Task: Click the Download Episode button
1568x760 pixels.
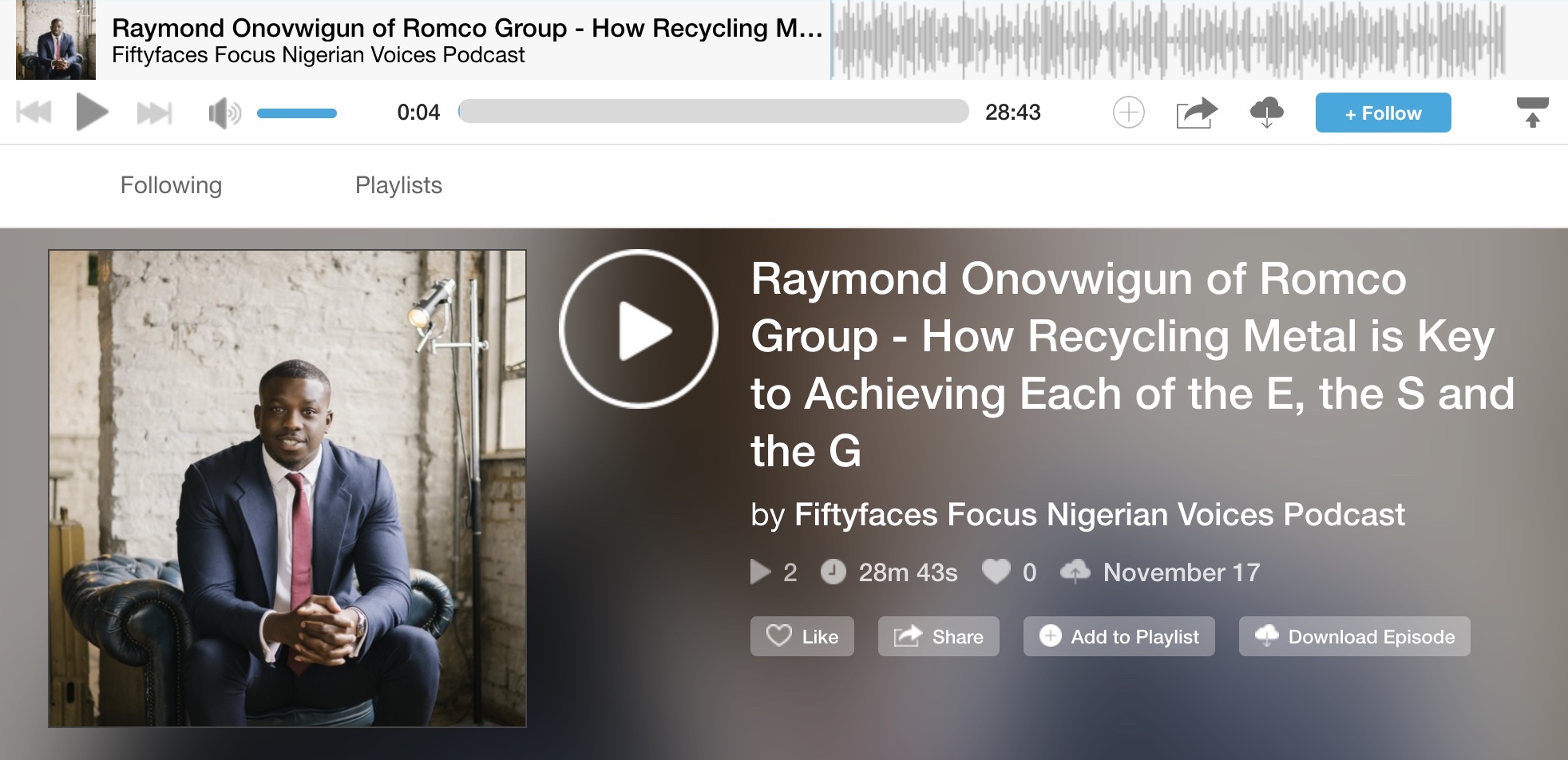Action: pyautogui.click(x=1354, y=636)
